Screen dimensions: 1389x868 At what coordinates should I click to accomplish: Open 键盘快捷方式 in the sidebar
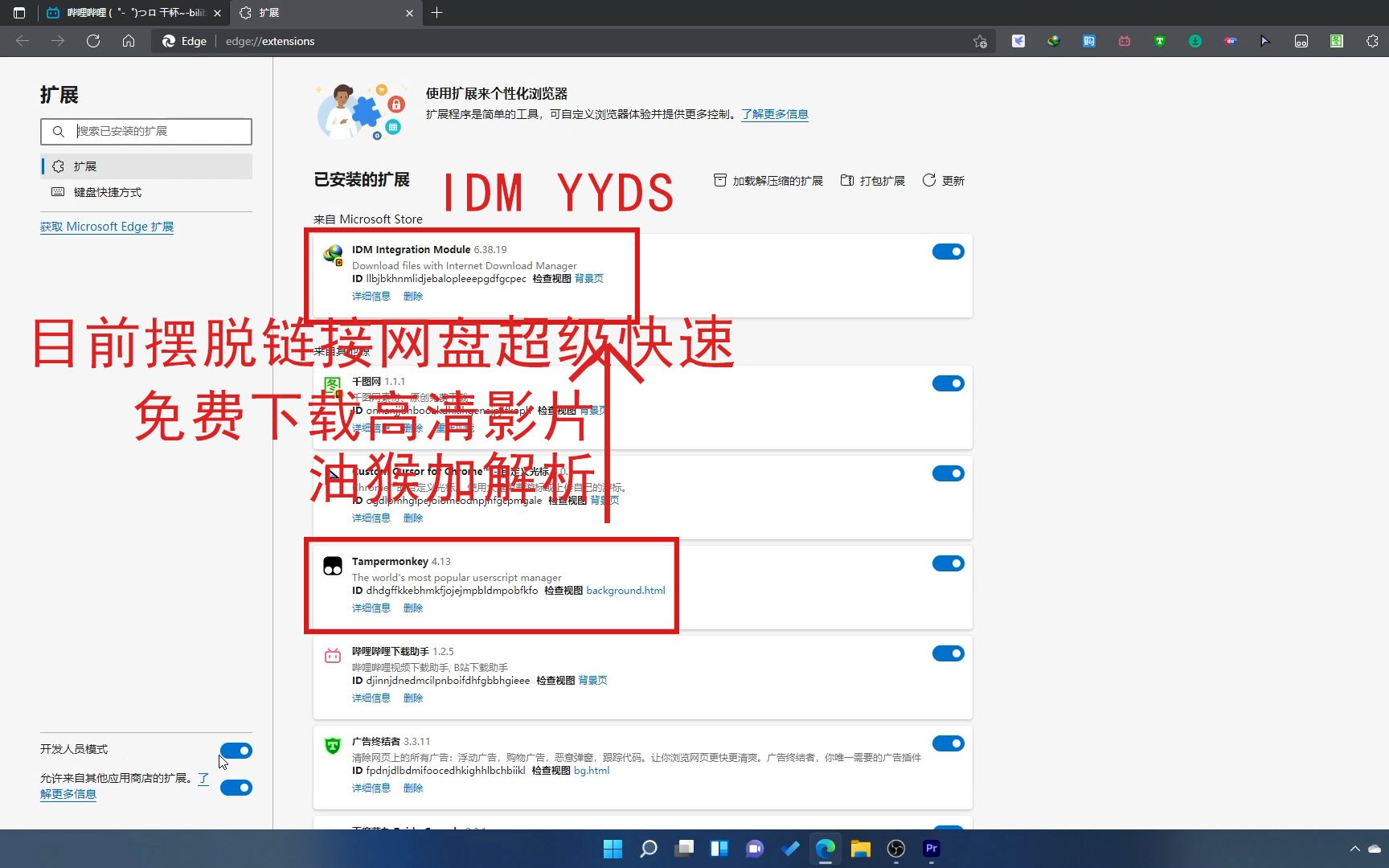click(x=146, y=192)
